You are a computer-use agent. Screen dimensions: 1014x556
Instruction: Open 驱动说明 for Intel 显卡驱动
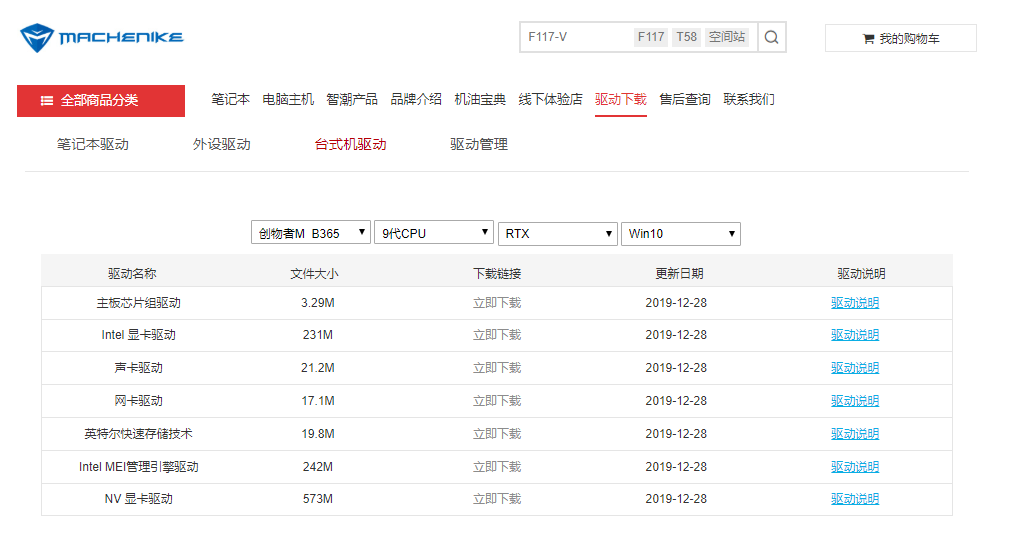click(x=855, y=335)
